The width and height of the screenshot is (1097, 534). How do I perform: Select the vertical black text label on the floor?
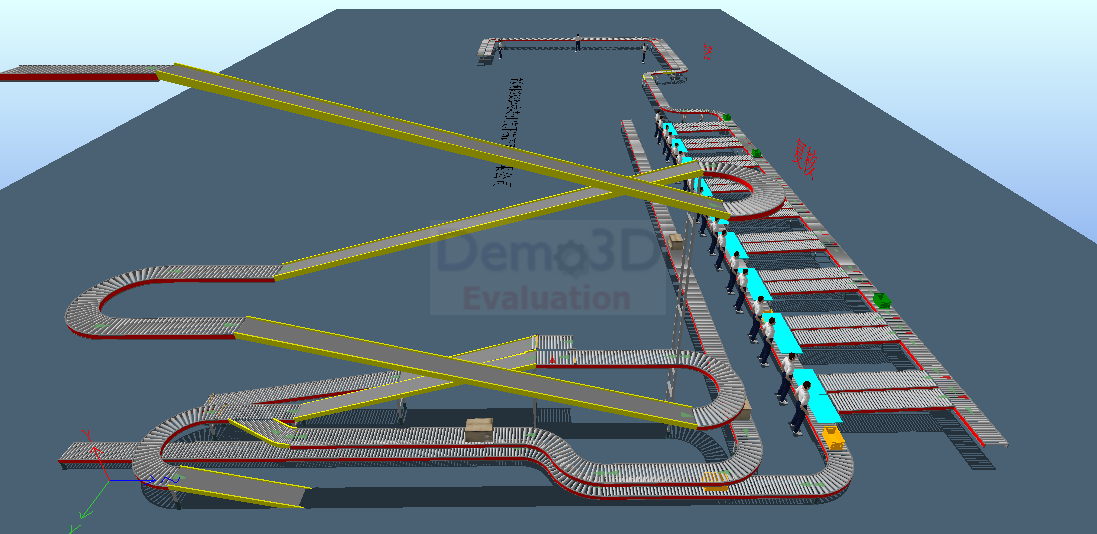point(509,132)
